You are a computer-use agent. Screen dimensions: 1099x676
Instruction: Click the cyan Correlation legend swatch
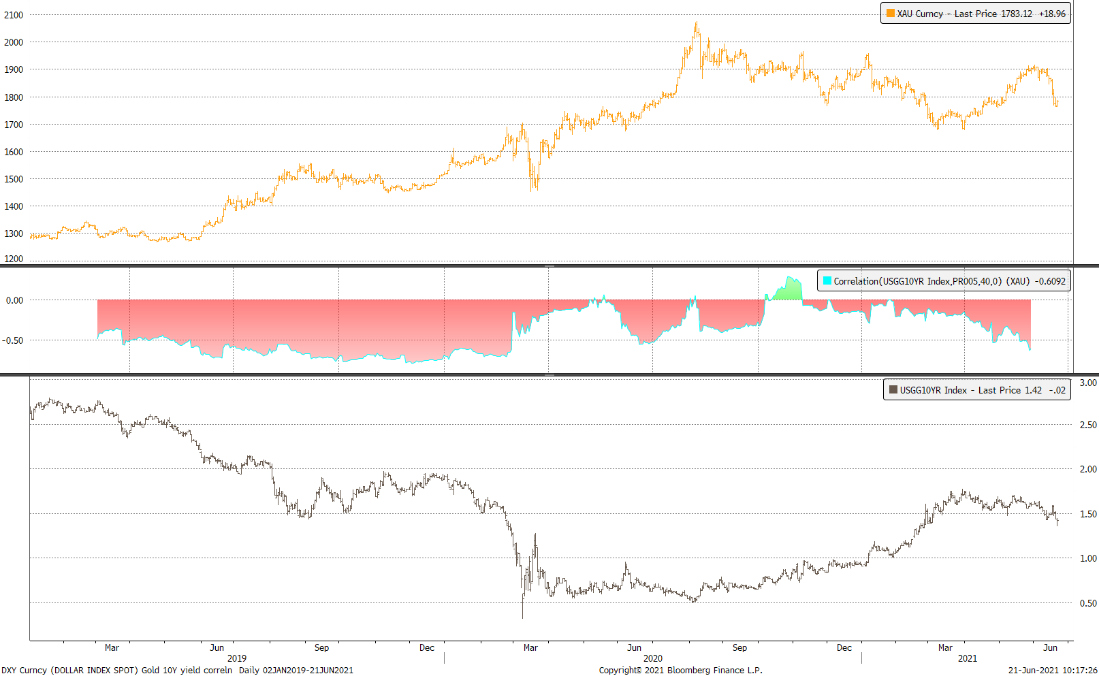click(x=825, y=282)
